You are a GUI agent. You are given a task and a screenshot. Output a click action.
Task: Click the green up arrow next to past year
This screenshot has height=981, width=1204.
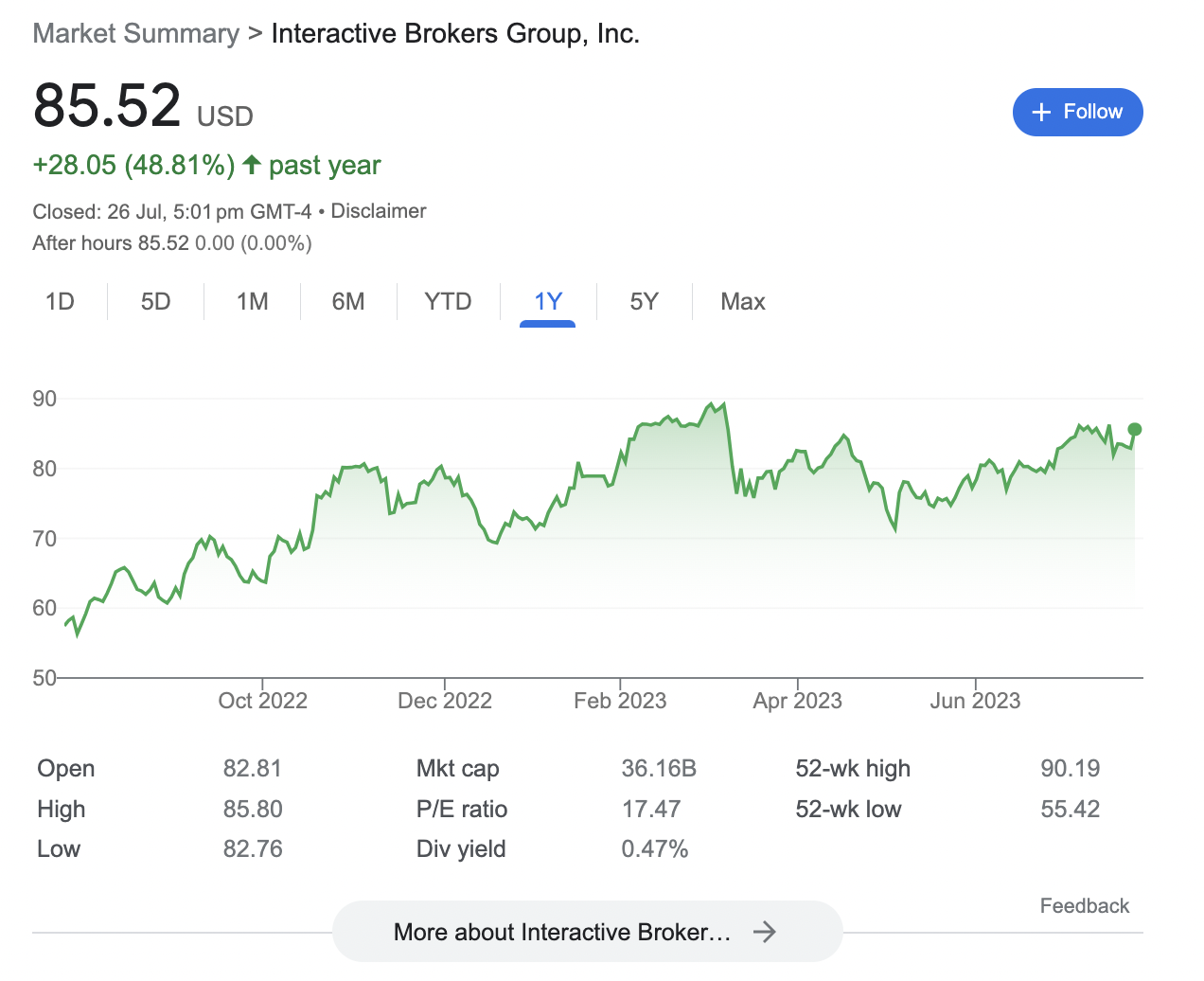click(252, 165)
